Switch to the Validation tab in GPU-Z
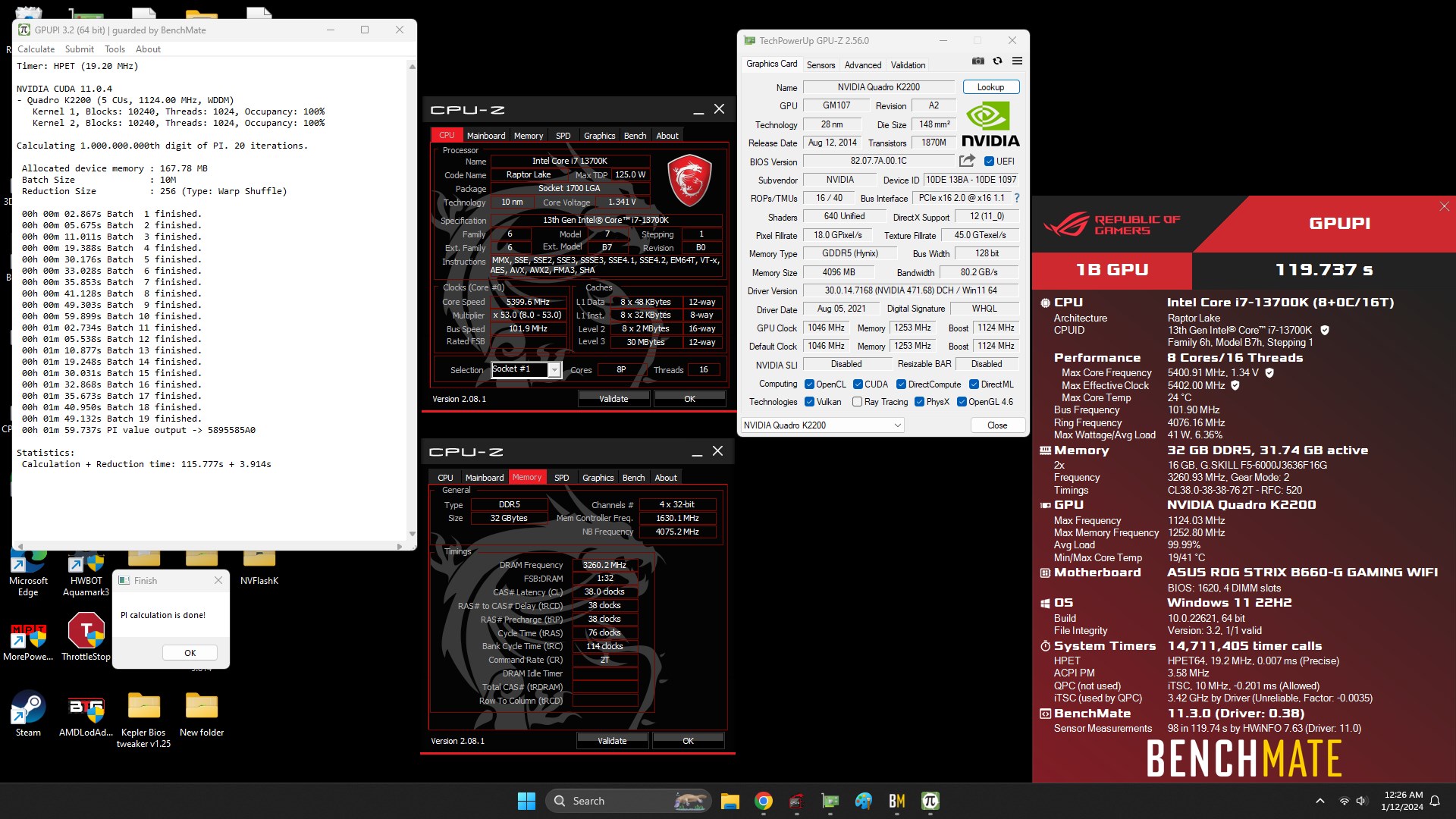The width and height of the screenshot is (1456, 819). pos(908,65)
